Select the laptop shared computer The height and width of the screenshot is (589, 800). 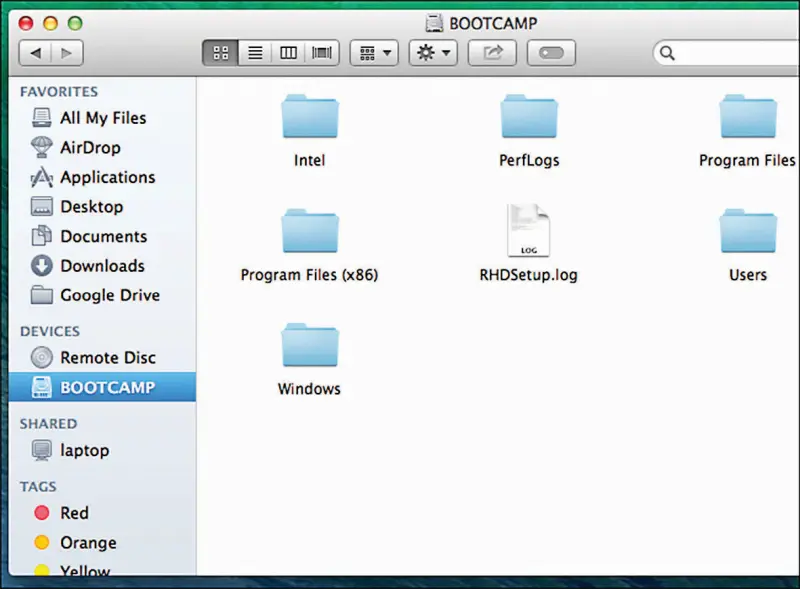[84, 450]
